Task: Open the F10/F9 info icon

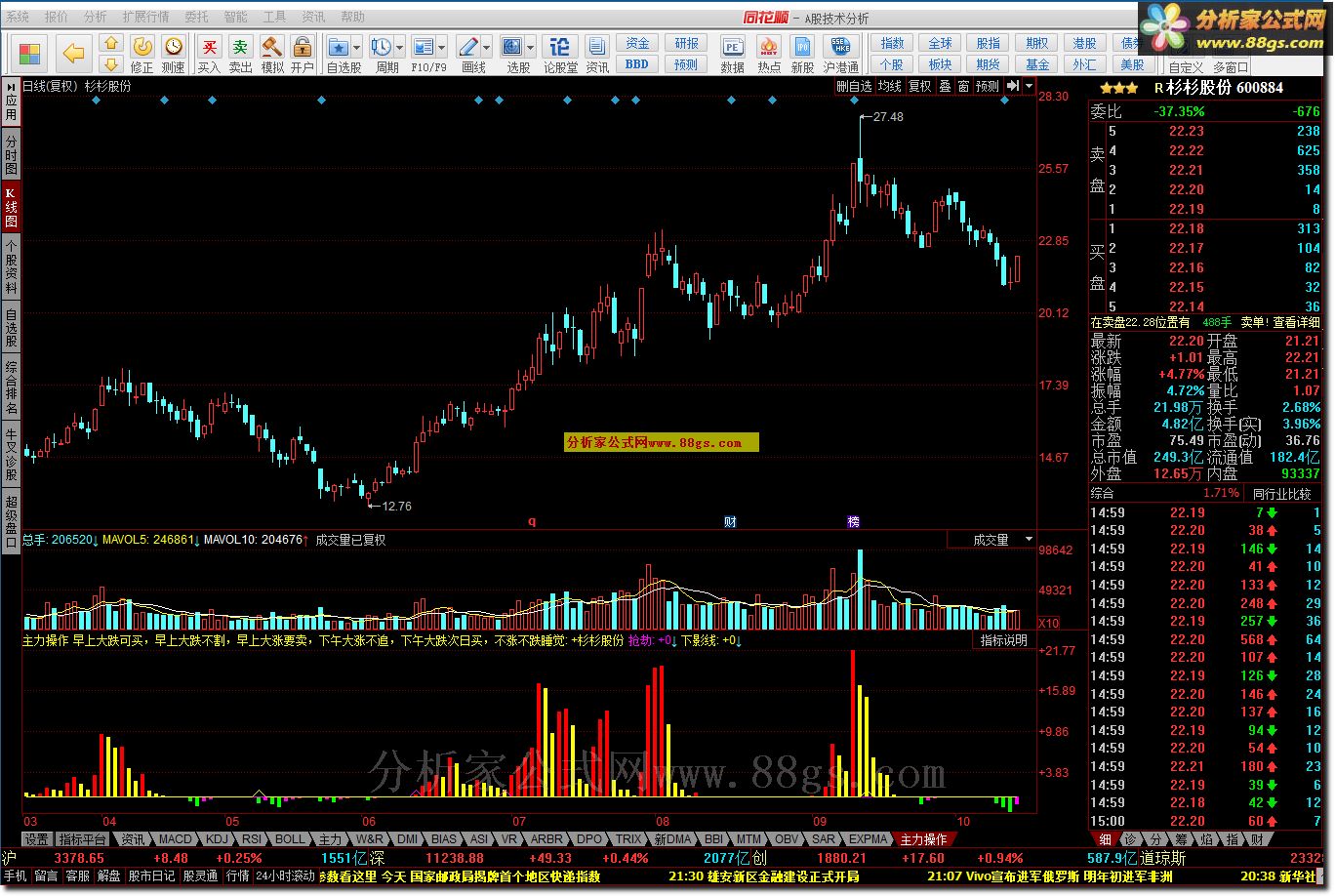Action: 424,47
